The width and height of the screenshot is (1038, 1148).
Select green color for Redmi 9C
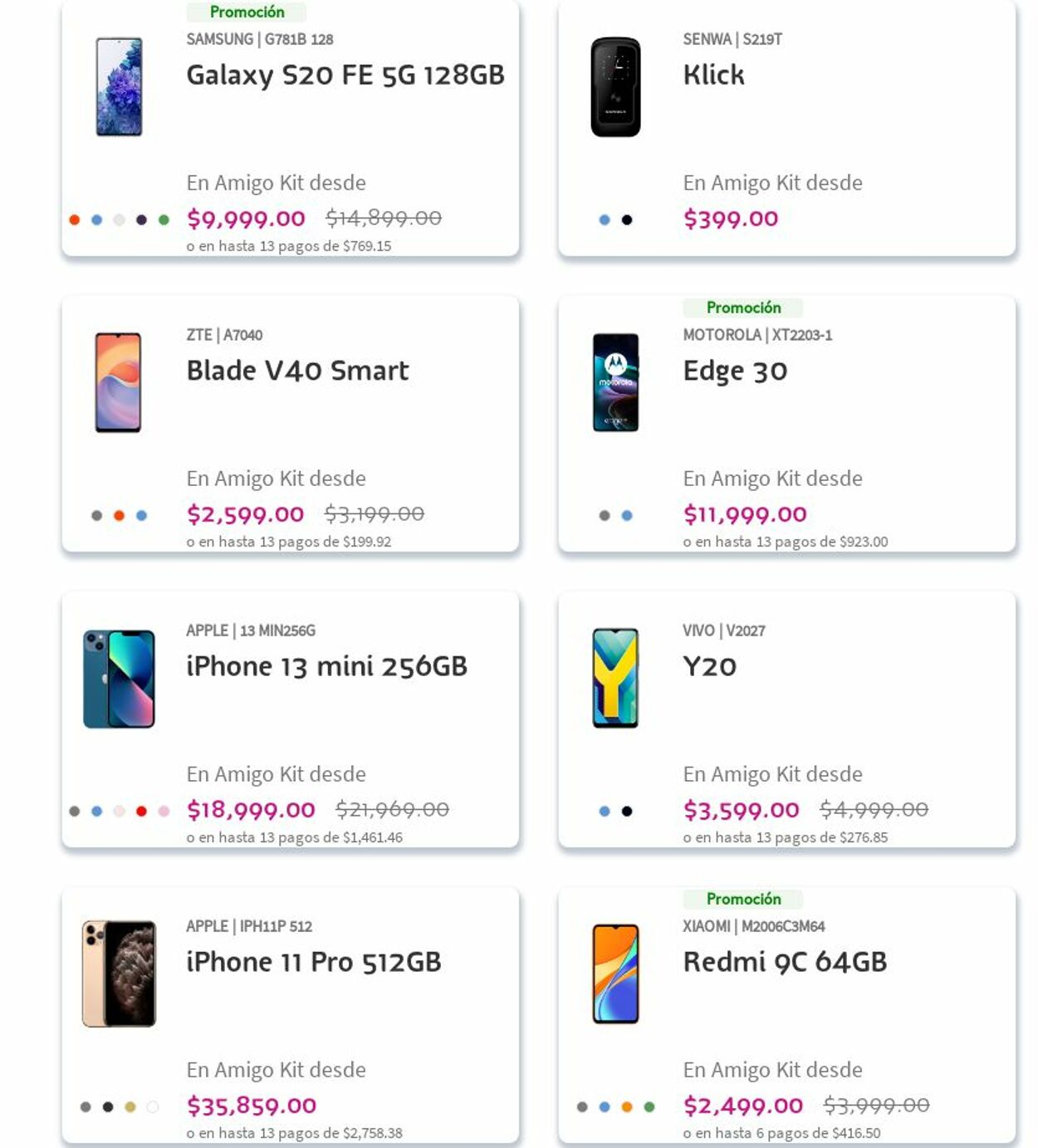(649, 1107)
